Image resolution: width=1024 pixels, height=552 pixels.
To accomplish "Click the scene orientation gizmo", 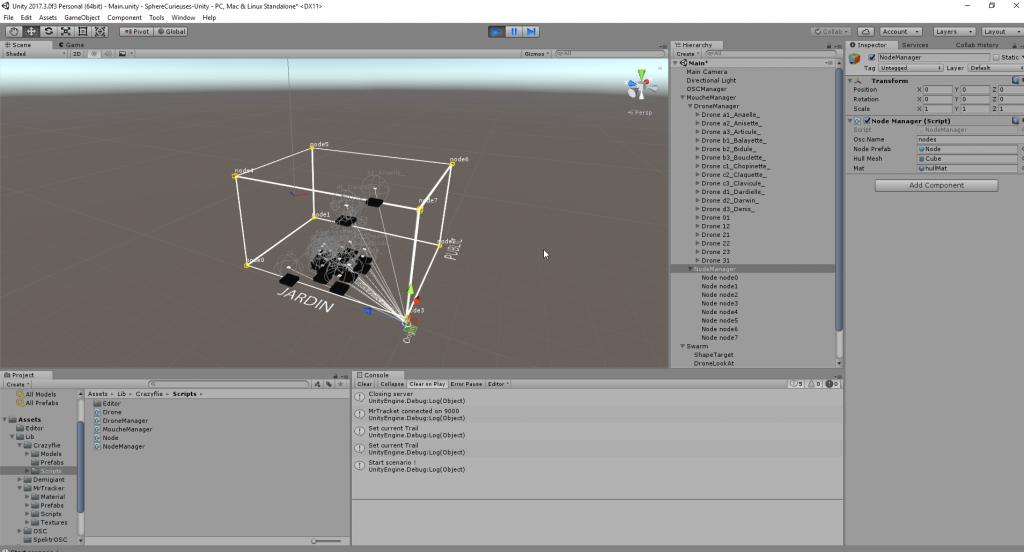I will [x=640, y=85].
